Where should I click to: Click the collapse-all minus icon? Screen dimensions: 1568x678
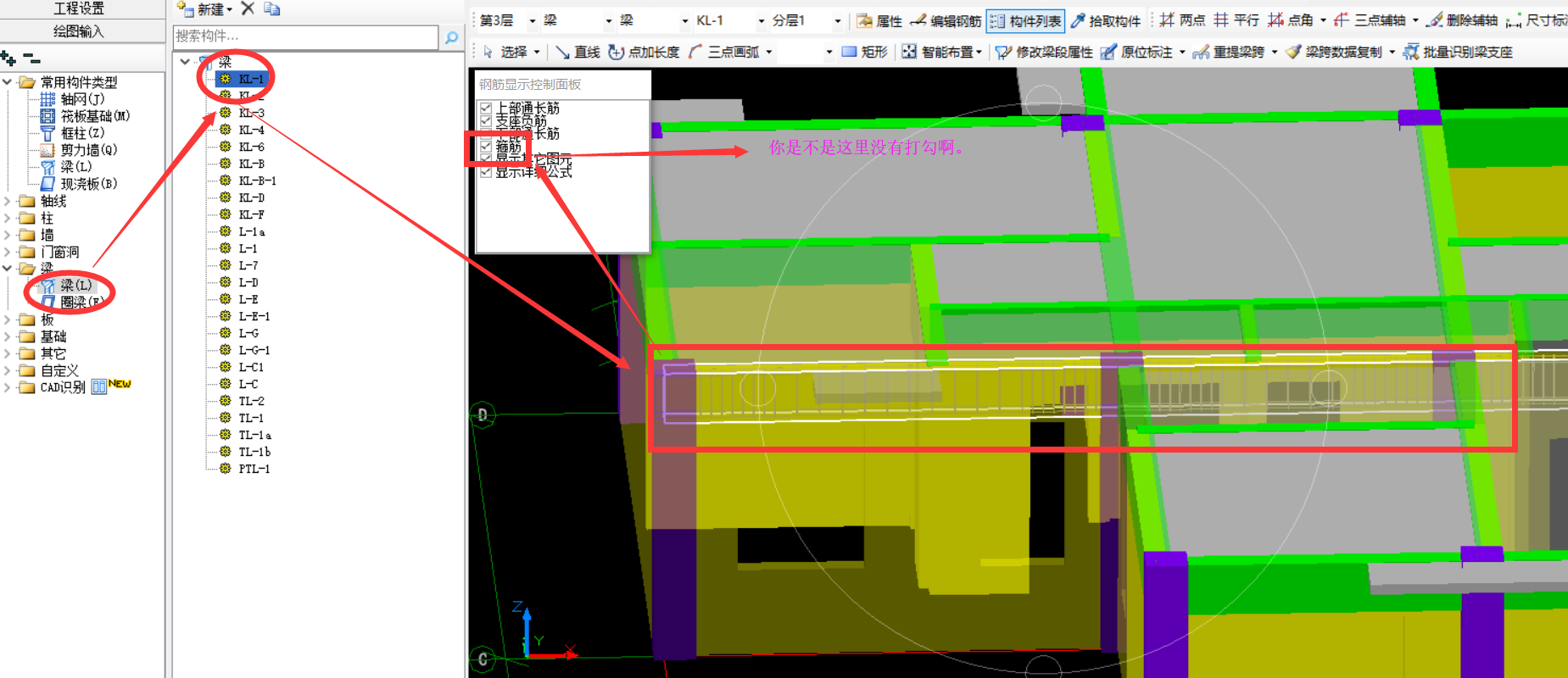[x=31, y=58]
